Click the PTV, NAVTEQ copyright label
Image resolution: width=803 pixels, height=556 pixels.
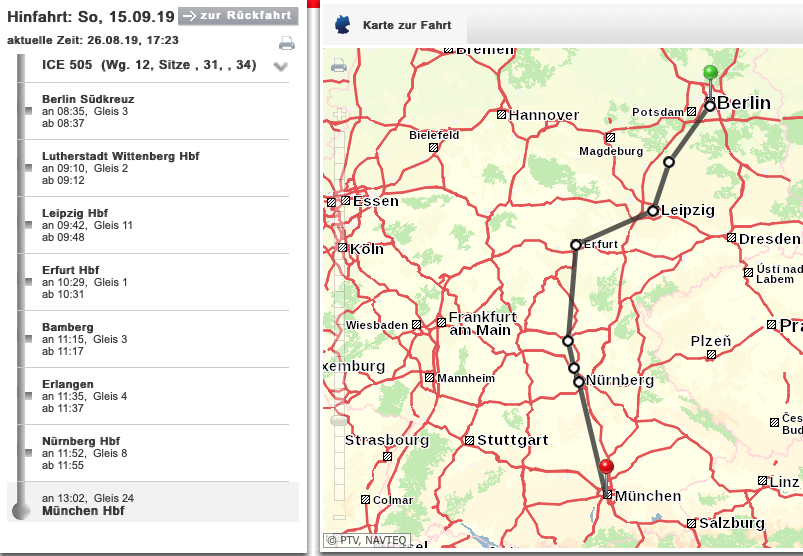pos(368,541)
